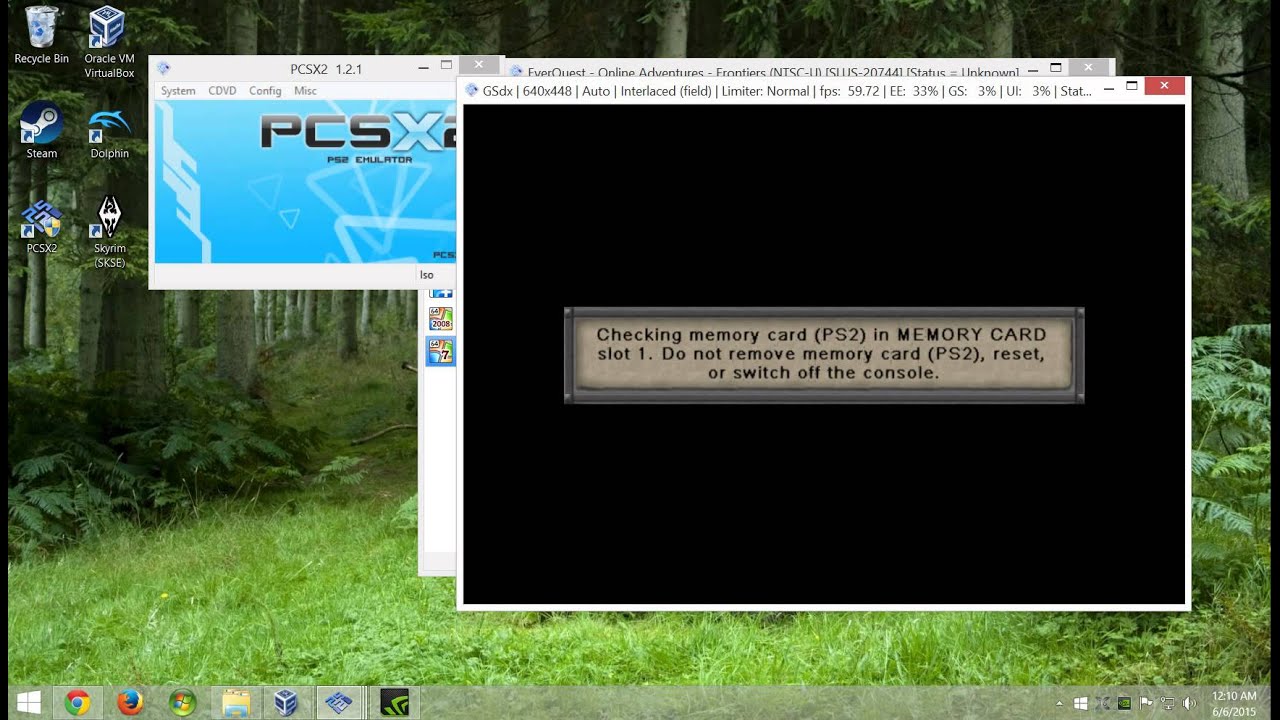Screen dimensions: 1280x720
Task: Close the PCSX2 1.2.1 window
Action: tap(479, 64)
